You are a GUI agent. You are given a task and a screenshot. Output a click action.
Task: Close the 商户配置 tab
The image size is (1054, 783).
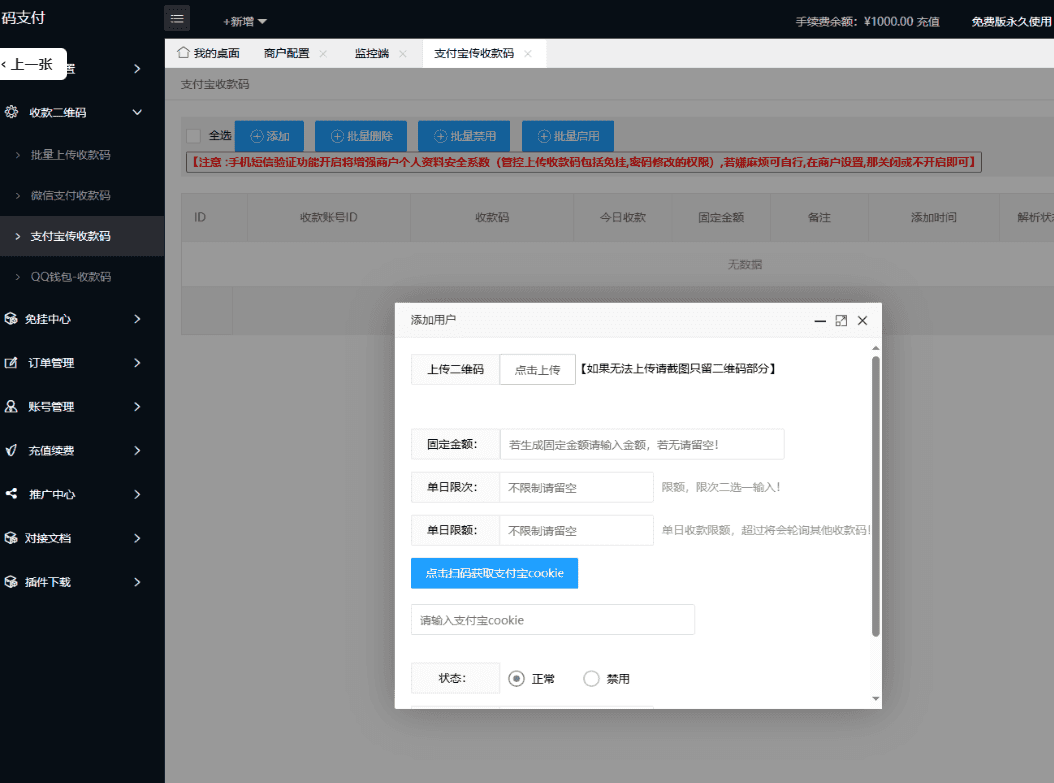pos(323,54)
